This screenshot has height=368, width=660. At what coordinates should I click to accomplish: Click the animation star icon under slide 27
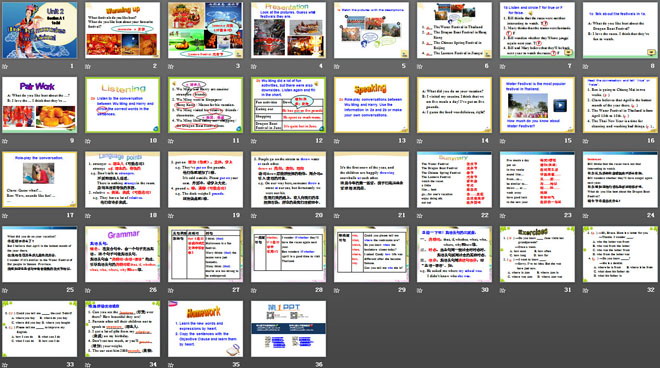pos(170,290)
